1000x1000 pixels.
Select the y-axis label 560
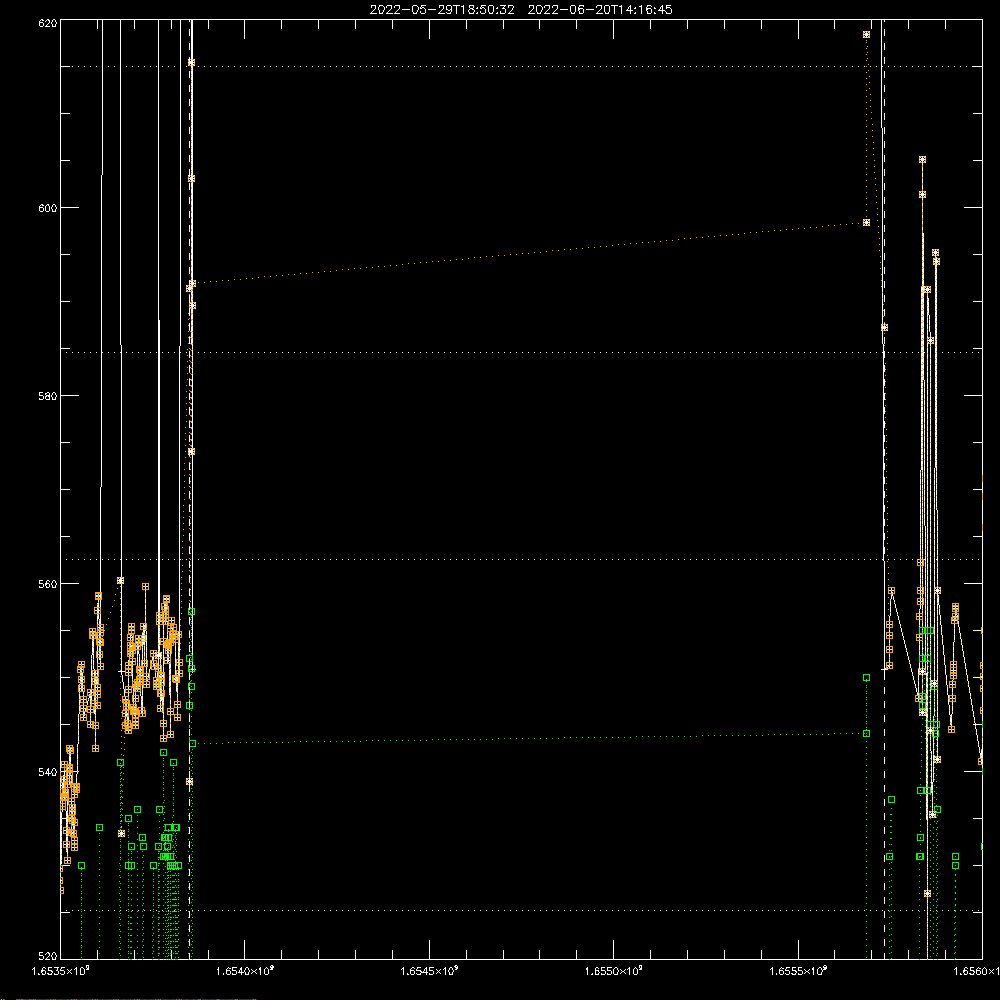48,584
